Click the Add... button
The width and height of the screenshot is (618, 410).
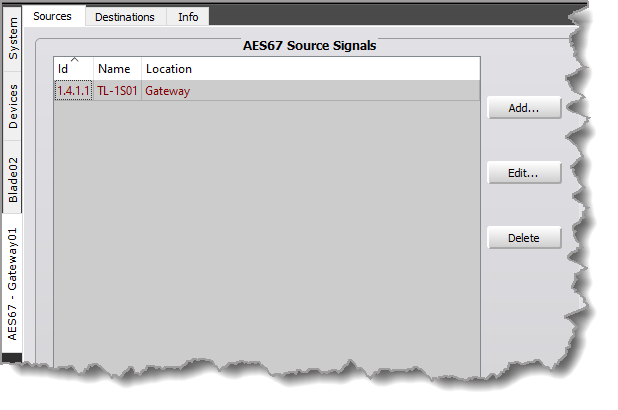pos(524,108)
